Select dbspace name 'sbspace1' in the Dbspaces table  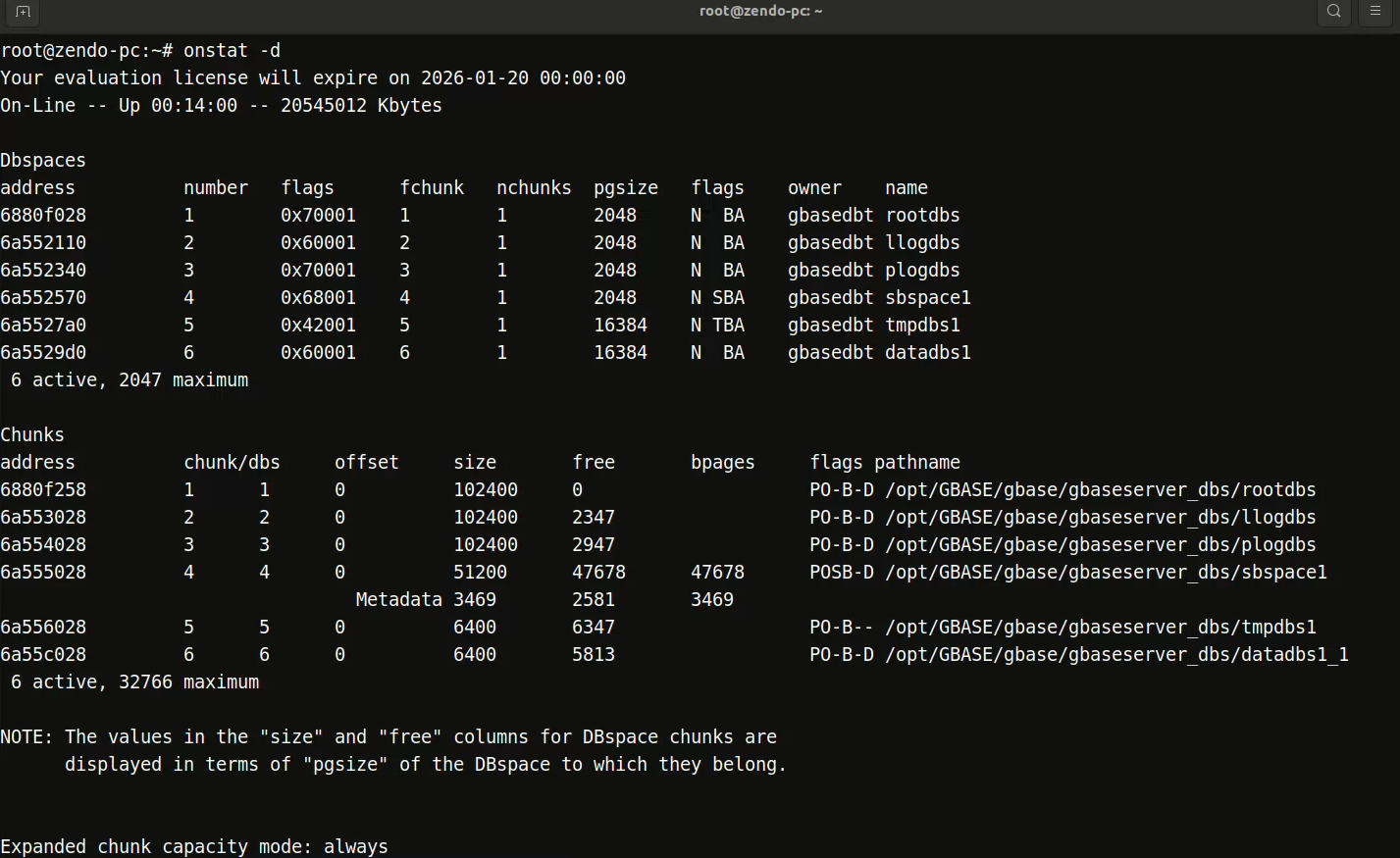click(x=928, y=298)
